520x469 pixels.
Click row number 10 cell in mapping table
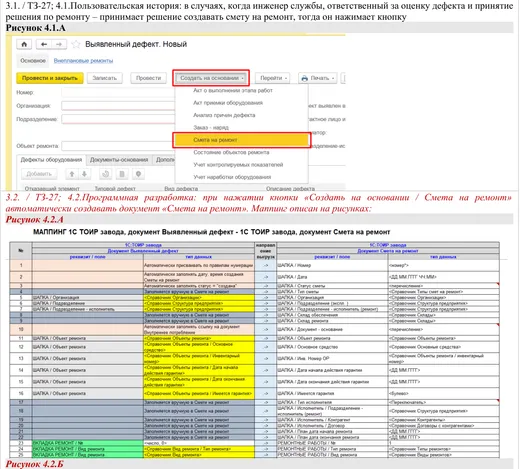21,329
